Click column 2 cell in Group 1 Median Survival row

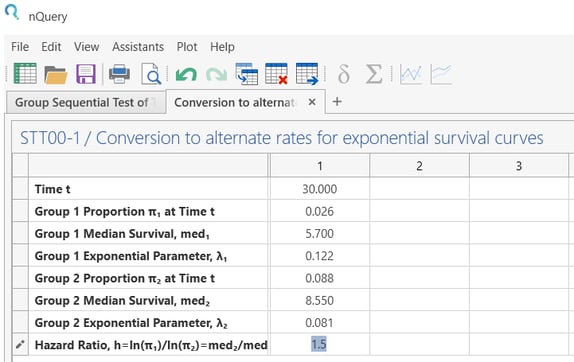pyautogui.click(x=419, y=234)
